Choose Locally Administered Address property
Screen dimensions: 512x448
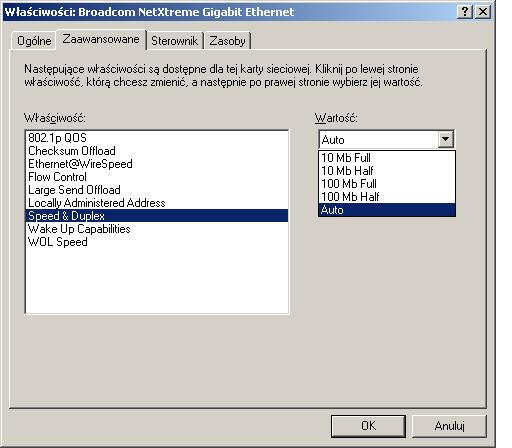157,202
